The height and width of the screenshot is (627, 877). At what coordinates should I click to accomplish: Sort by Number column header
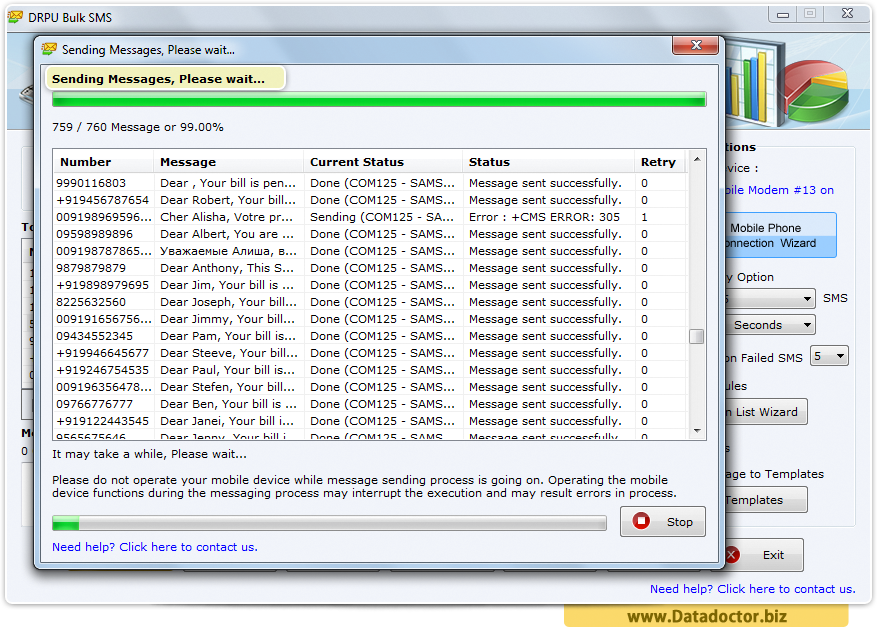[x=103, y=162]
